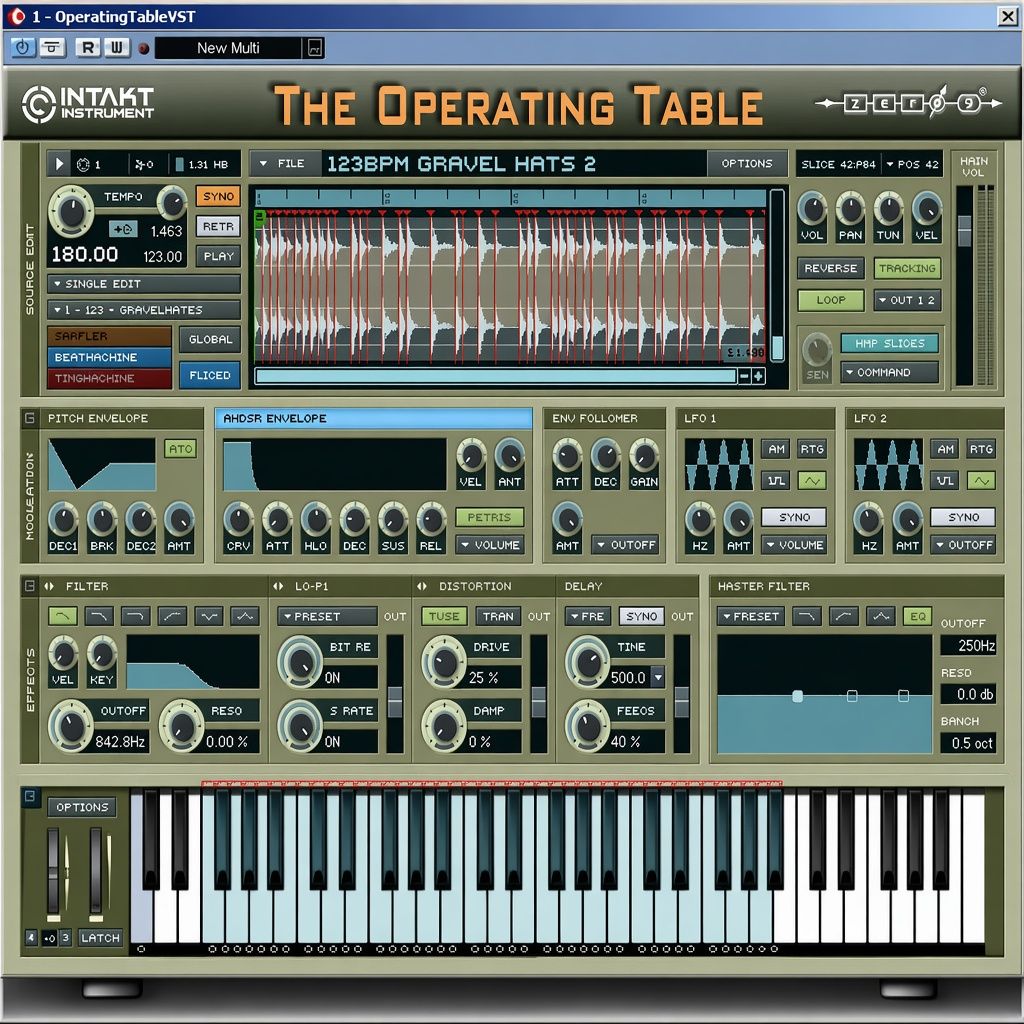Click the TUN knob
Viewport: 1024px width, 1024px height.
tap(888, 210)
